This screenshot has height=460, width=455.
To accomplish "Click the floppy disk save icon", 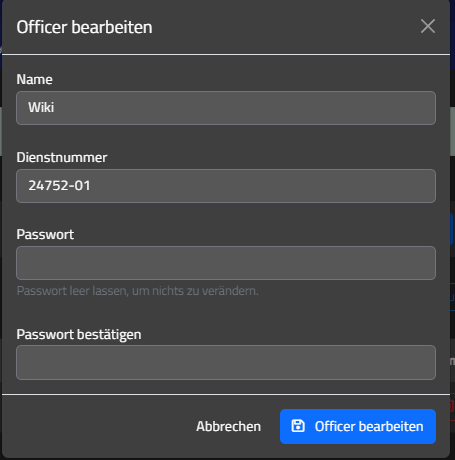I will tap(298, 426).
